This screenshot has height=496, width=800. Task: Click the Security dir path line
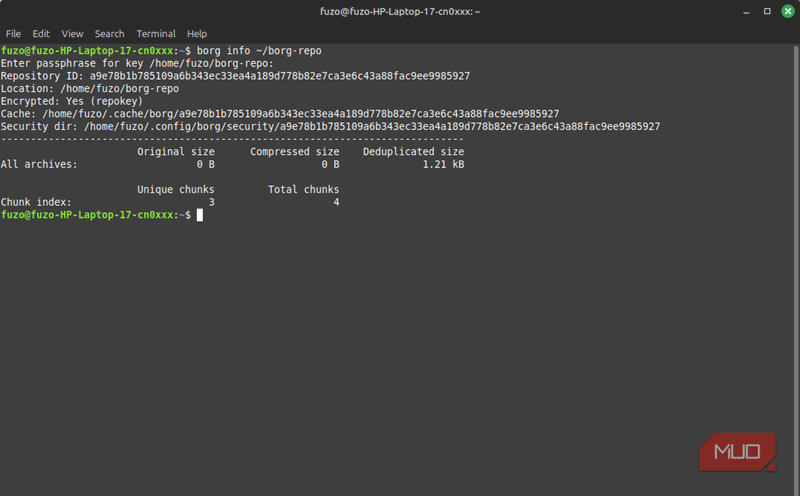click(330, 127)
